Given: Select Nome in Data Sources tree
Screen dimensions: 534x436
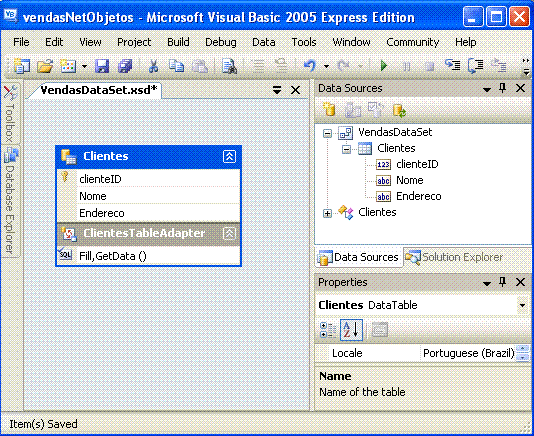Looking at the screenshot, I should click(x=410, y=180).
